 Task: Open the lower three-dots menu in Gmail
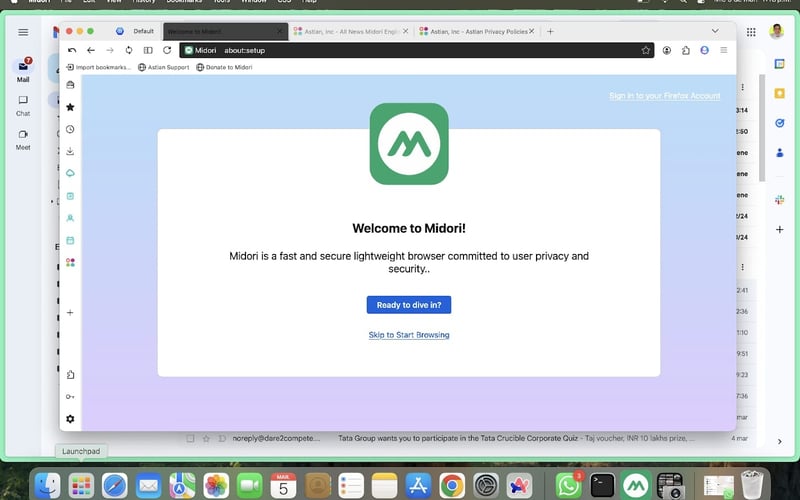[742, 267]
